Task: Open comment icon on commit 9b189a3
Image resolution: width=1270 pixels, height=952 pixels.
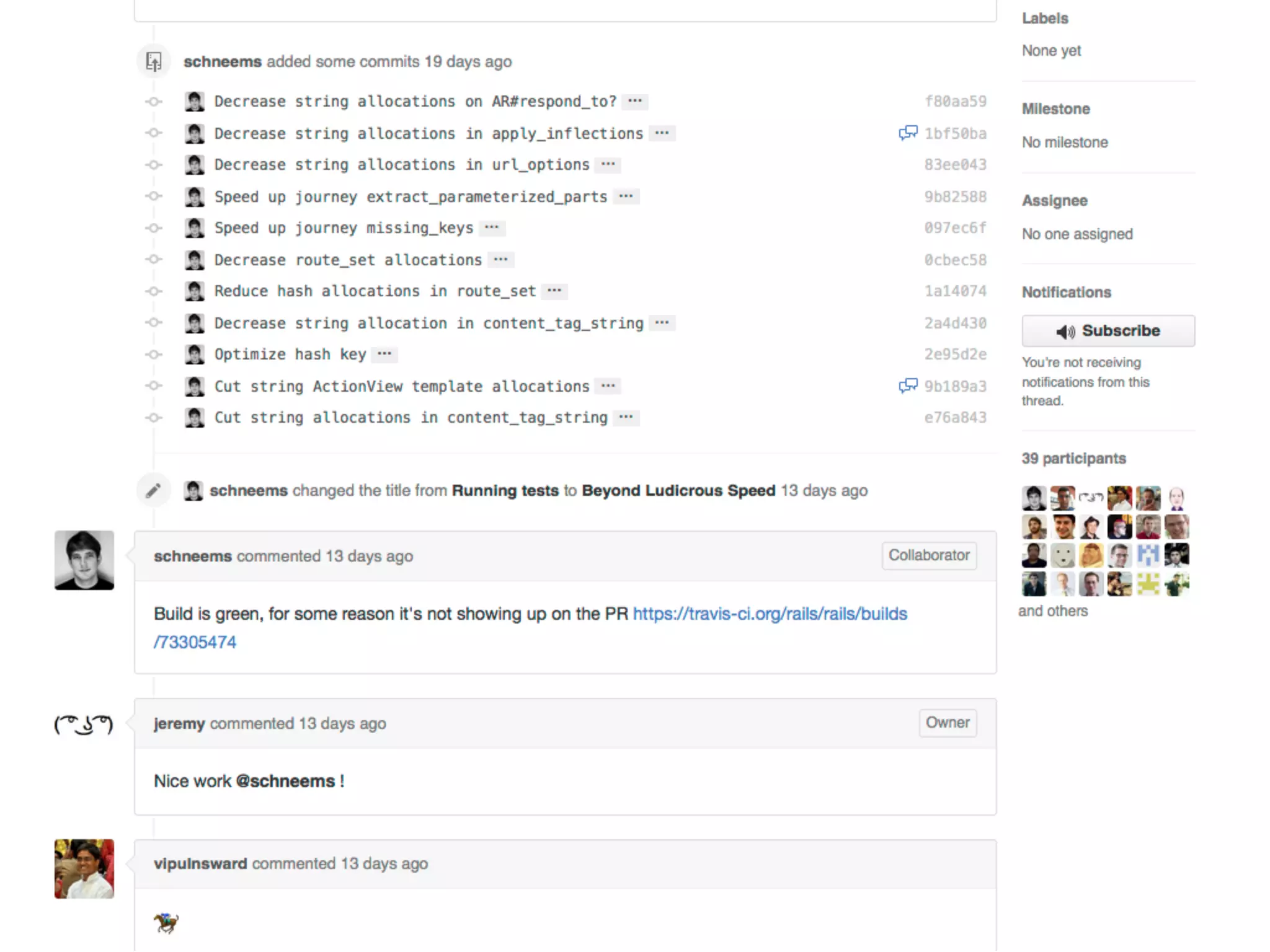Action: tap(908, 386)
